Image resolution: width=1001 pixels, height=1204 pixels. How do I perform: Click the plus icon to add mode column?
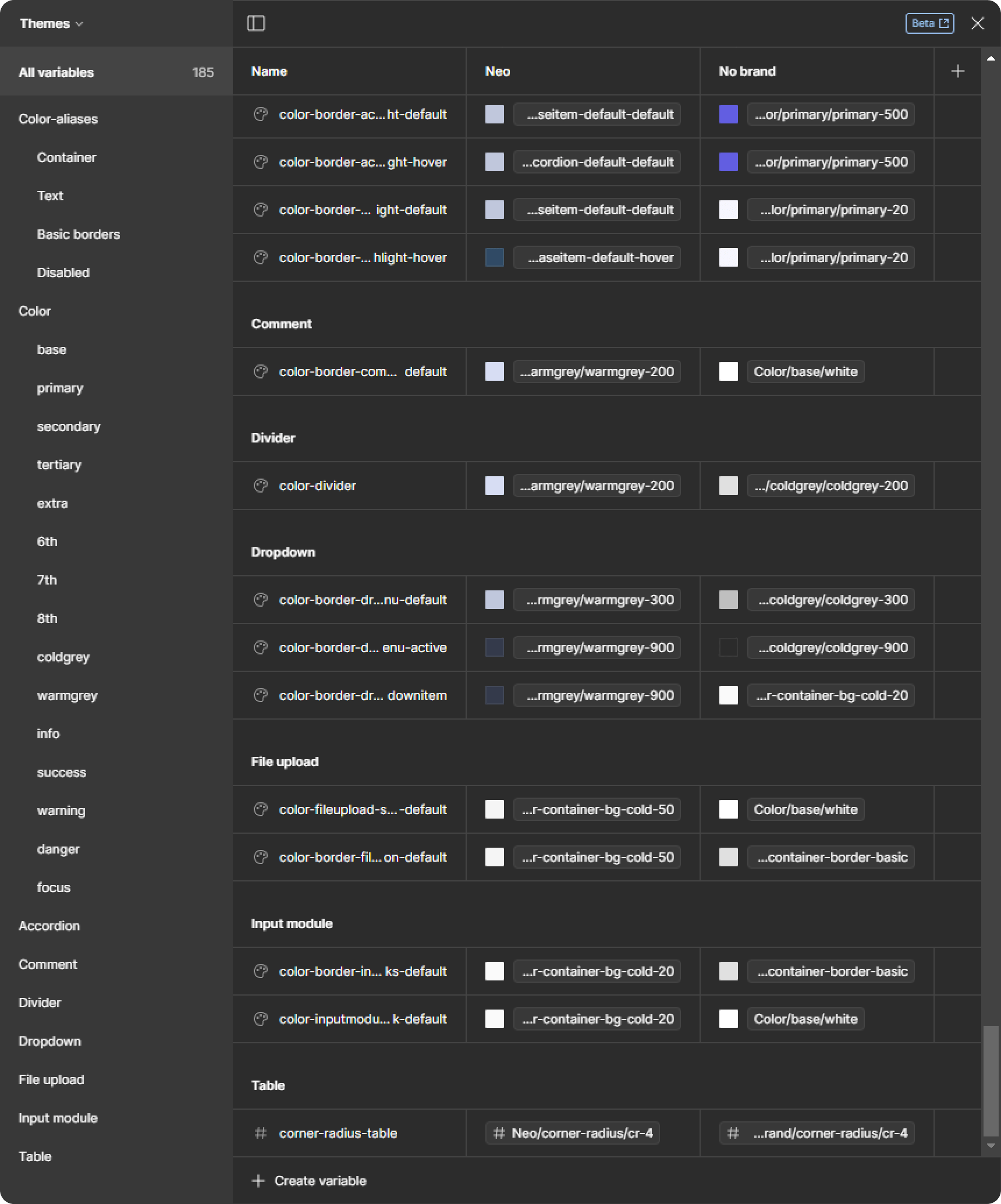[957, 71]
